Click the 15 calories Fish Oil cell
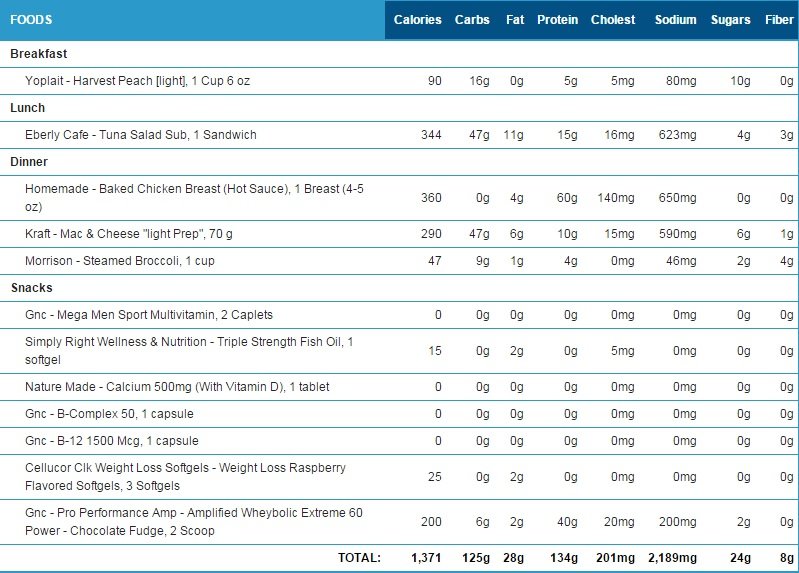 tap(435, 351)
